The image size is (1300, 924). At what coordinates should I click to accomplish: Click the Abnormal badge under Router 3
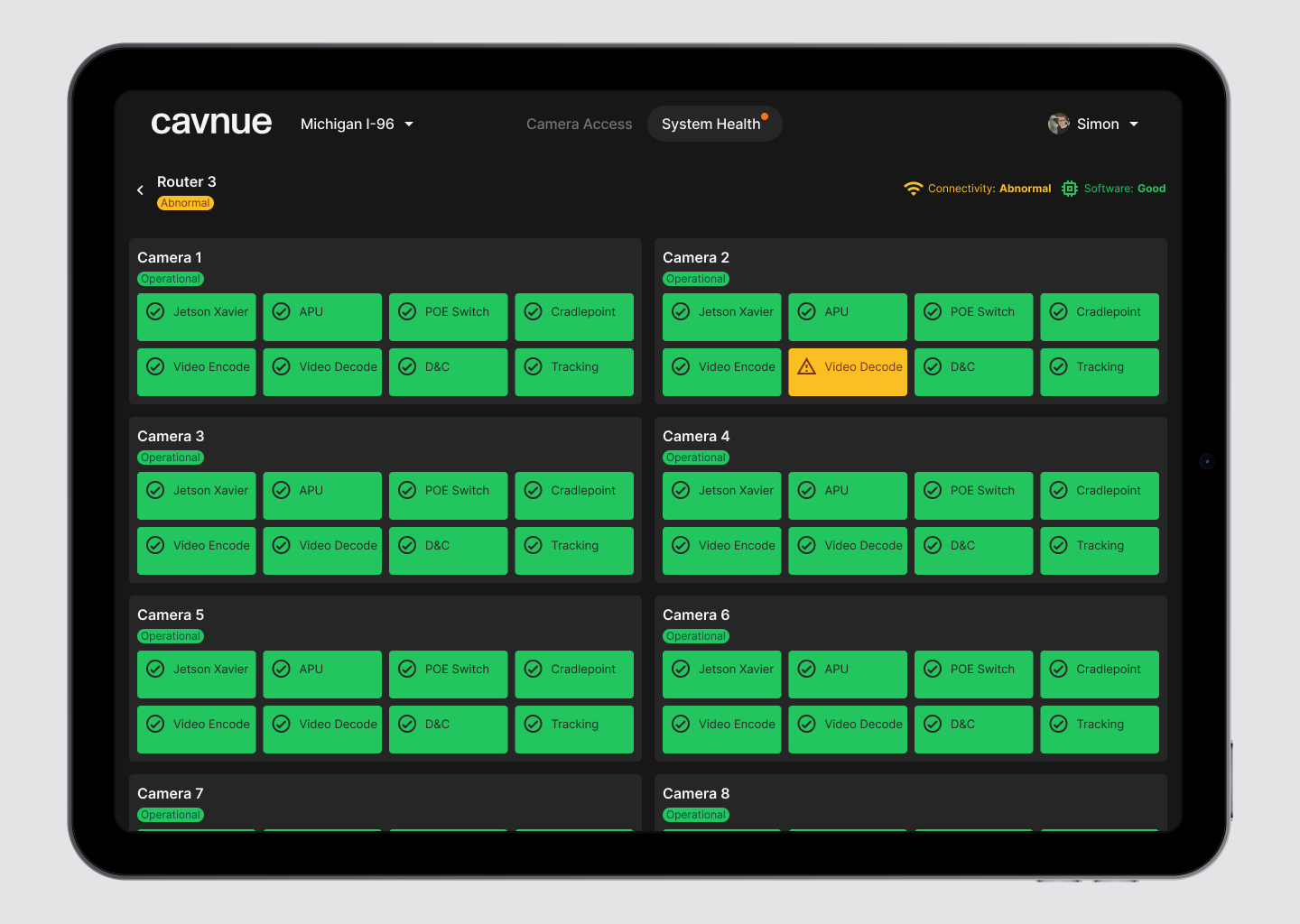(x=185, y=203)
